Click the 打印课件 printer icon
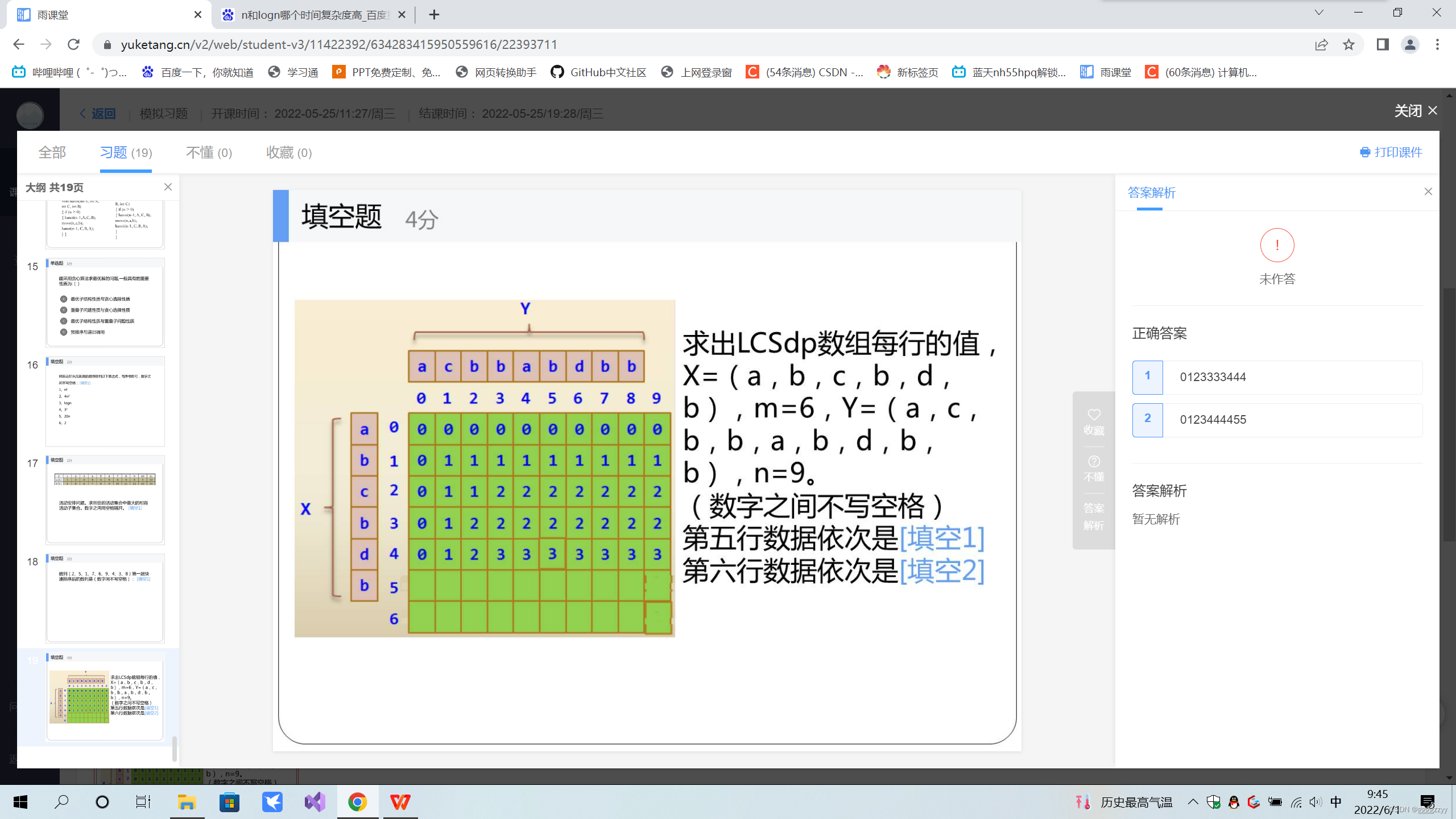The height and width of the screenshot is (819, 1456). [x=1364, y=152]
